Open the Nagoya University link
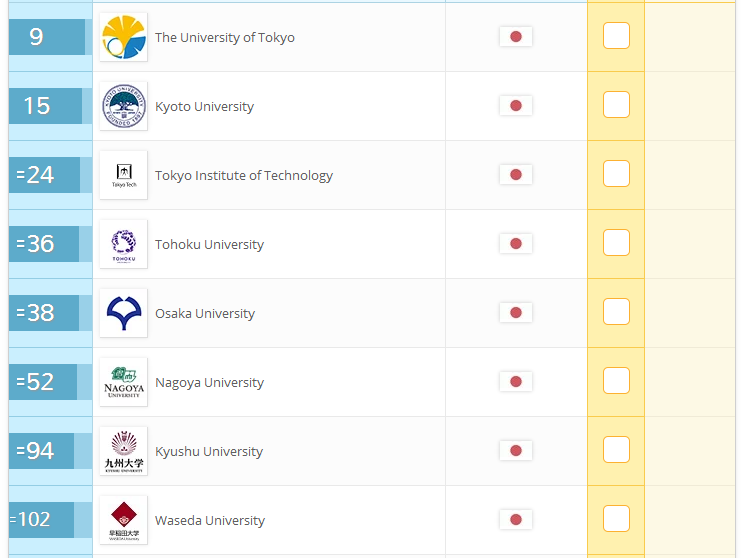This screenshot has width=741, height=558. point(209,382)
